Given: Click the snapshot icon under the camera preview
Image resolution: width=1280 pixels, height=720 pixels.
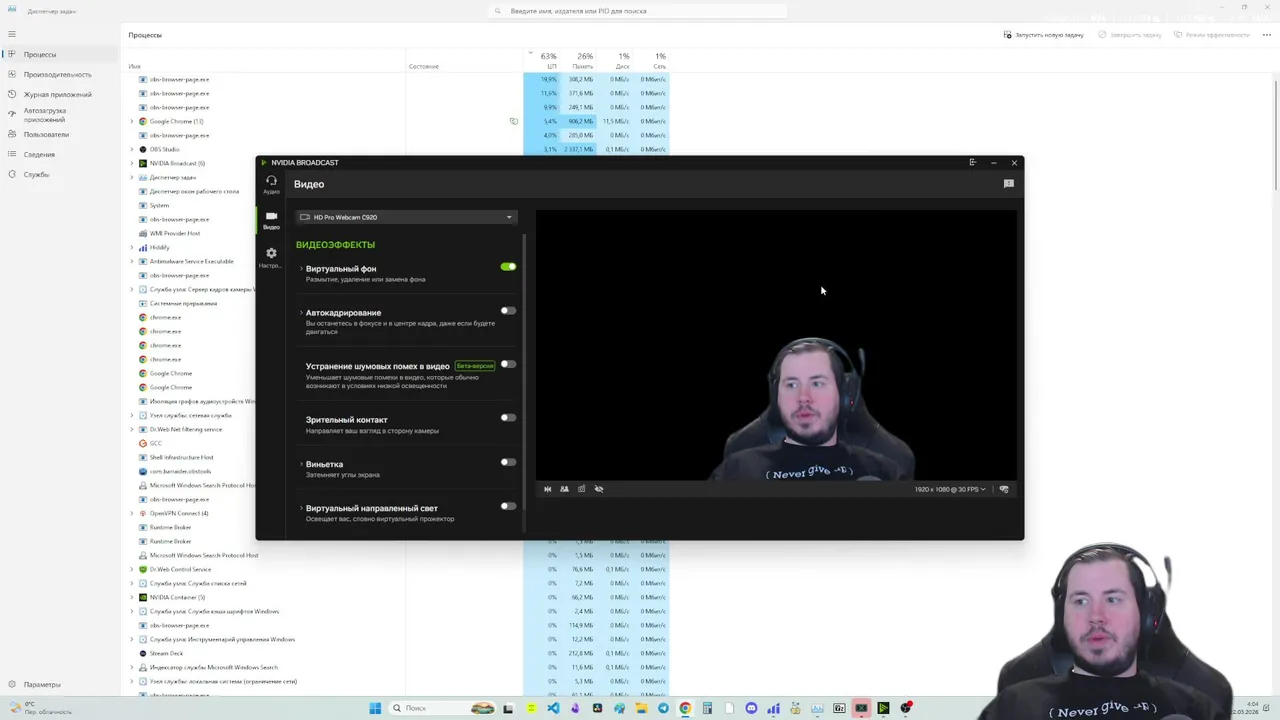Looking at the screenshot, I should pyautogui.click(x=581, y=489).
